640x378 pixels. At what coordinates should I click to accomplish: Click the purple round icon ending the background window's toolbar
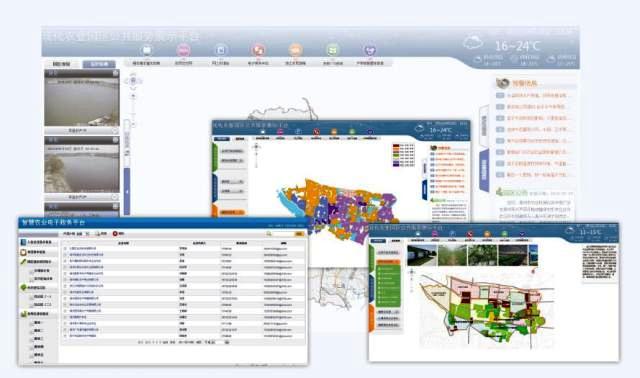(370, 50)
